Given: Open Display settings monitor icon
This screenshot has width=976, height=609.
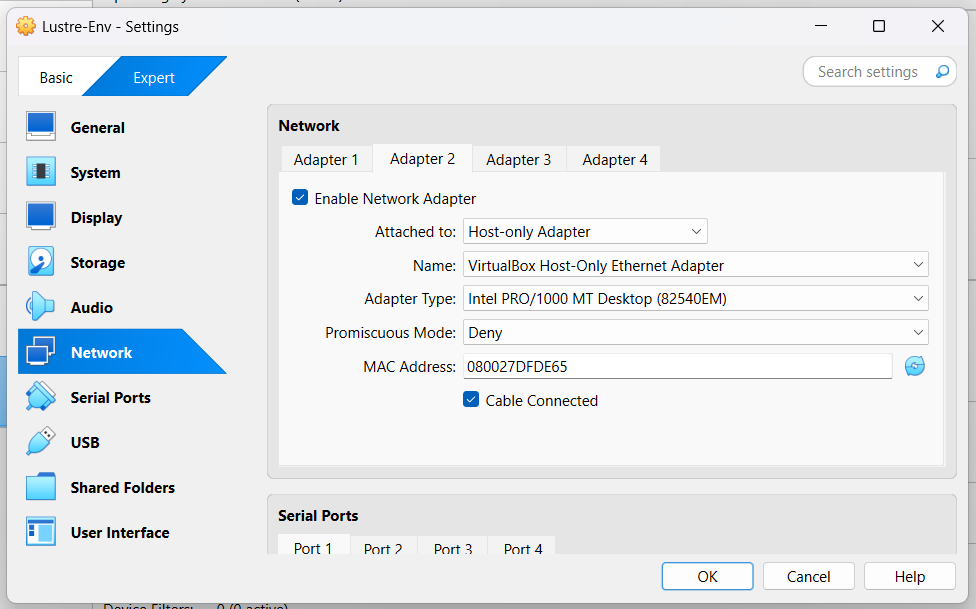Looking at the screenshot, I should 41,217.
